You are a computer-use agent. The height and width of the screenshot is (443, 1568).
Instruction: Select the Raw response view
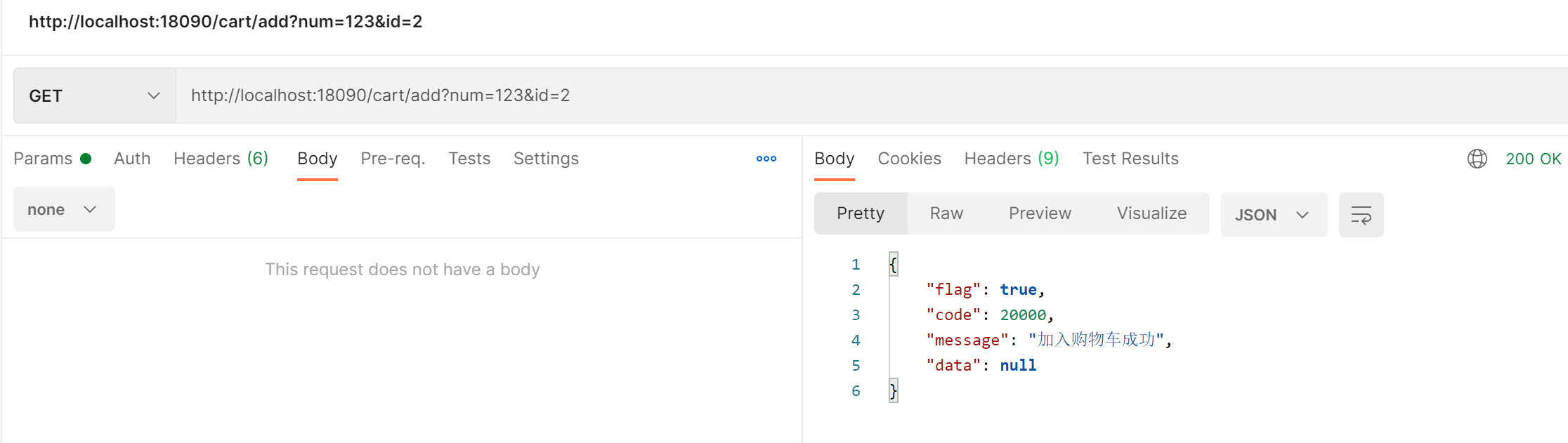tap(946, 213)
